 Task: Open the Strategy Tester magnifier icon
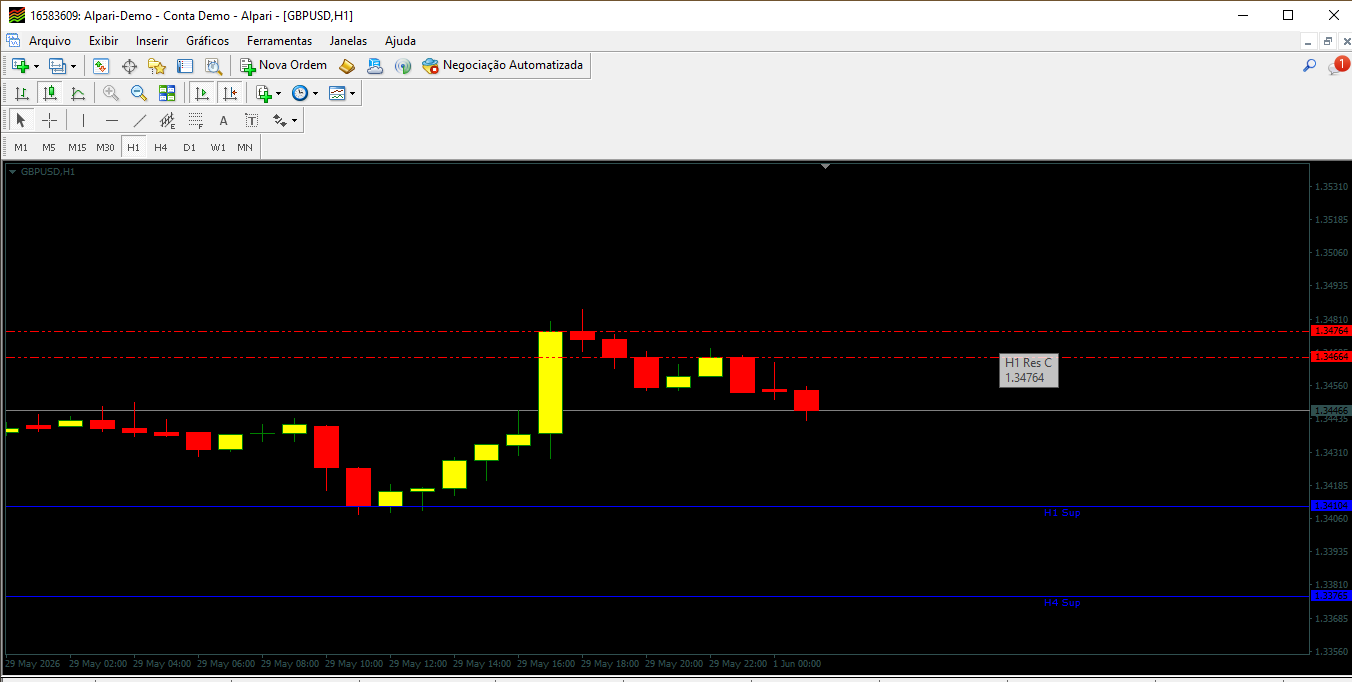[213, 66]
